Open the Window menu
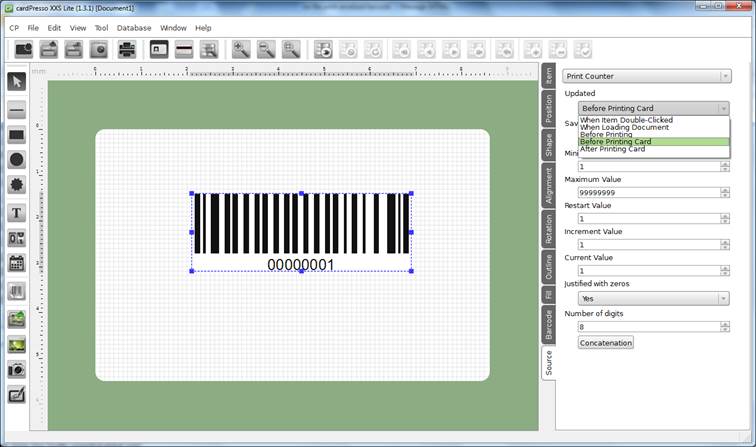This screenshot has width=756, height=447. [173, 28]
